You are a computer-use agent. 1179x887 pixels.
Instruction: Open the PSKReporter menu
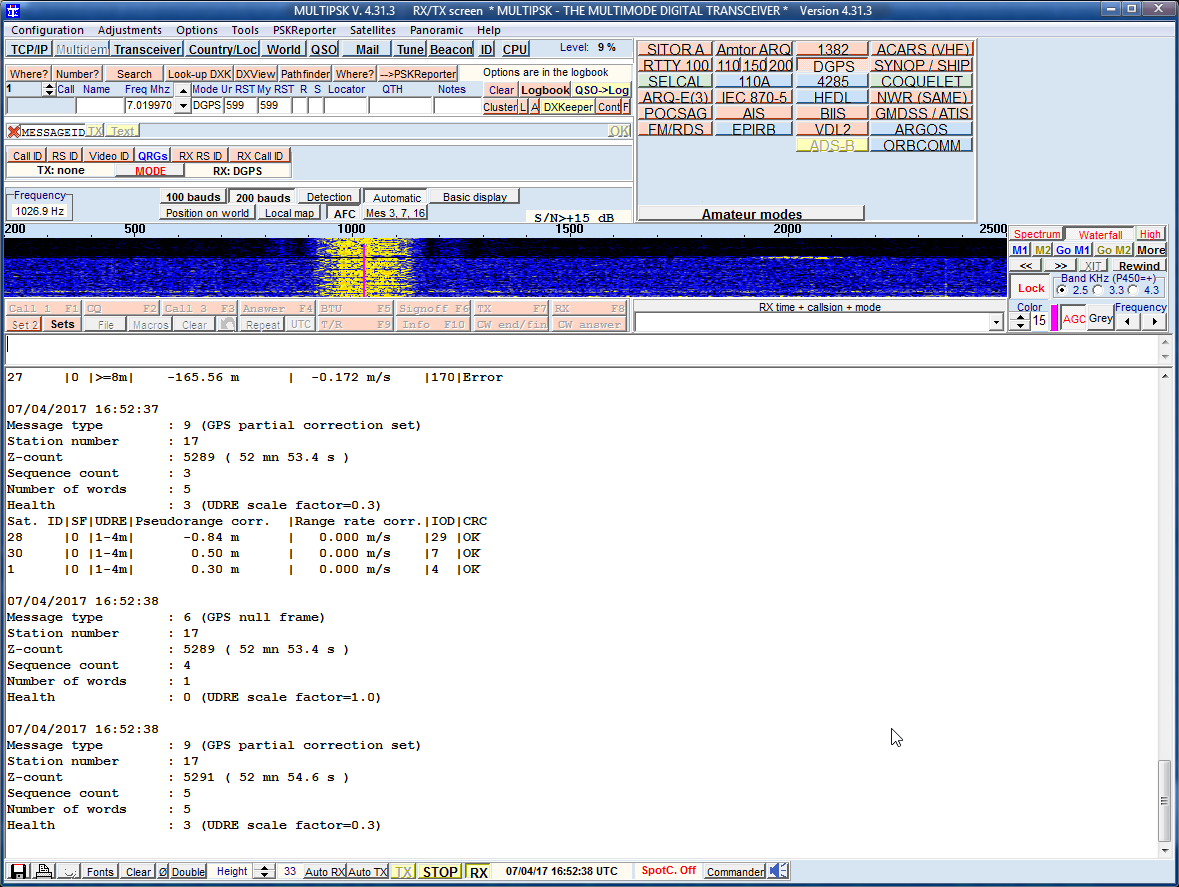click(305, 30)
